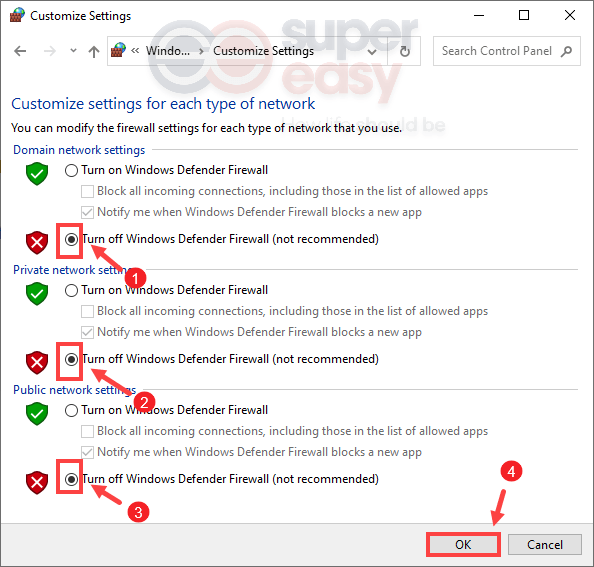Select Turn off Firewall for Public network
This screenshot has width=594, height=567.
[x=71, y=480]
